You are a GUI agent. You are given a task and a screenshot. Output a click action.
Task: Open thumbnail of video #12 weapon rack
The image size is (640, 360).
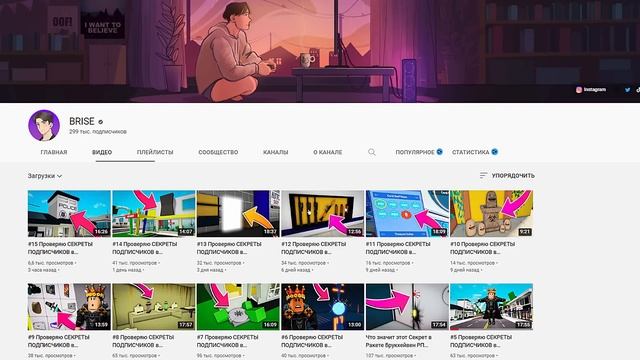(x=322, y=213)
